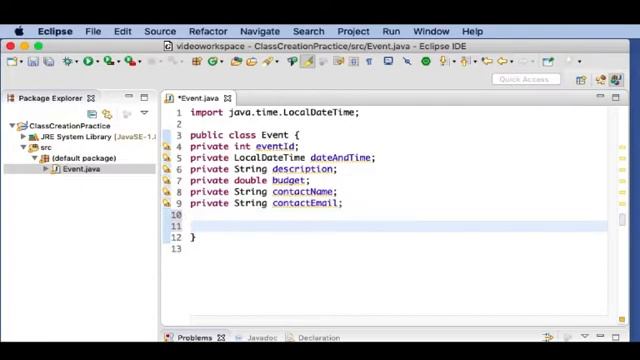Collapse the ClassCreationPractice project node
The image size is (640, 360).
[x=12, y=126]
